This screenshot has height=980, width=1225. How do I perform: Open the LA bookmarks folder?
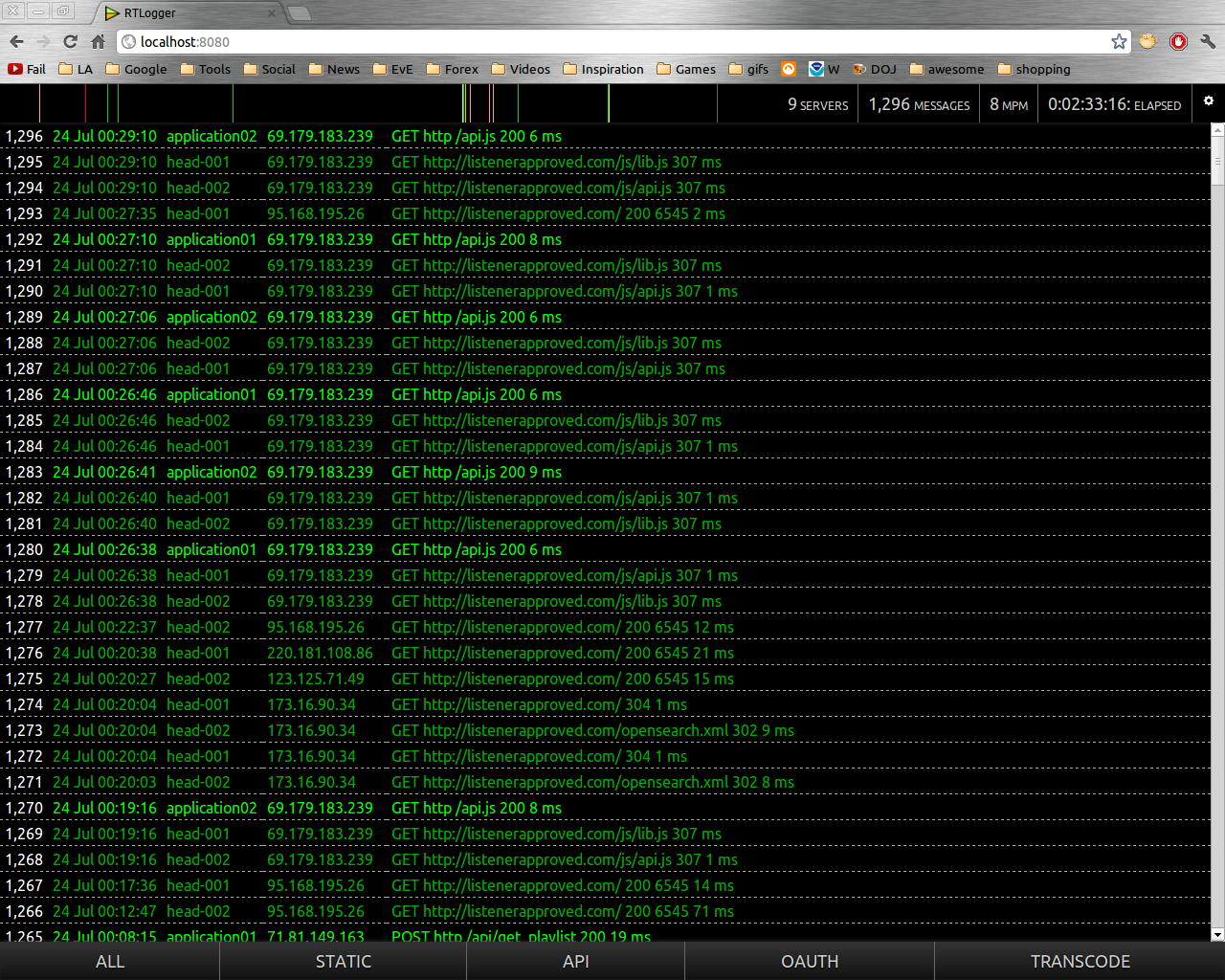point(76,69)
